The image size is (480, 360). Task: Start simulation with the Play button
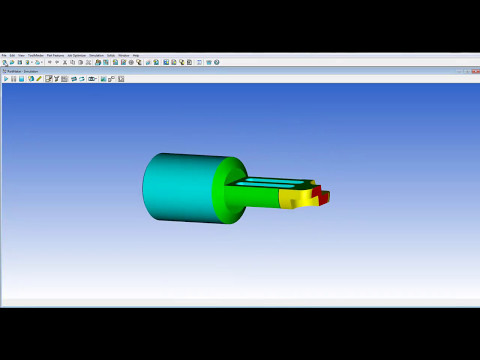click(6, 79)
